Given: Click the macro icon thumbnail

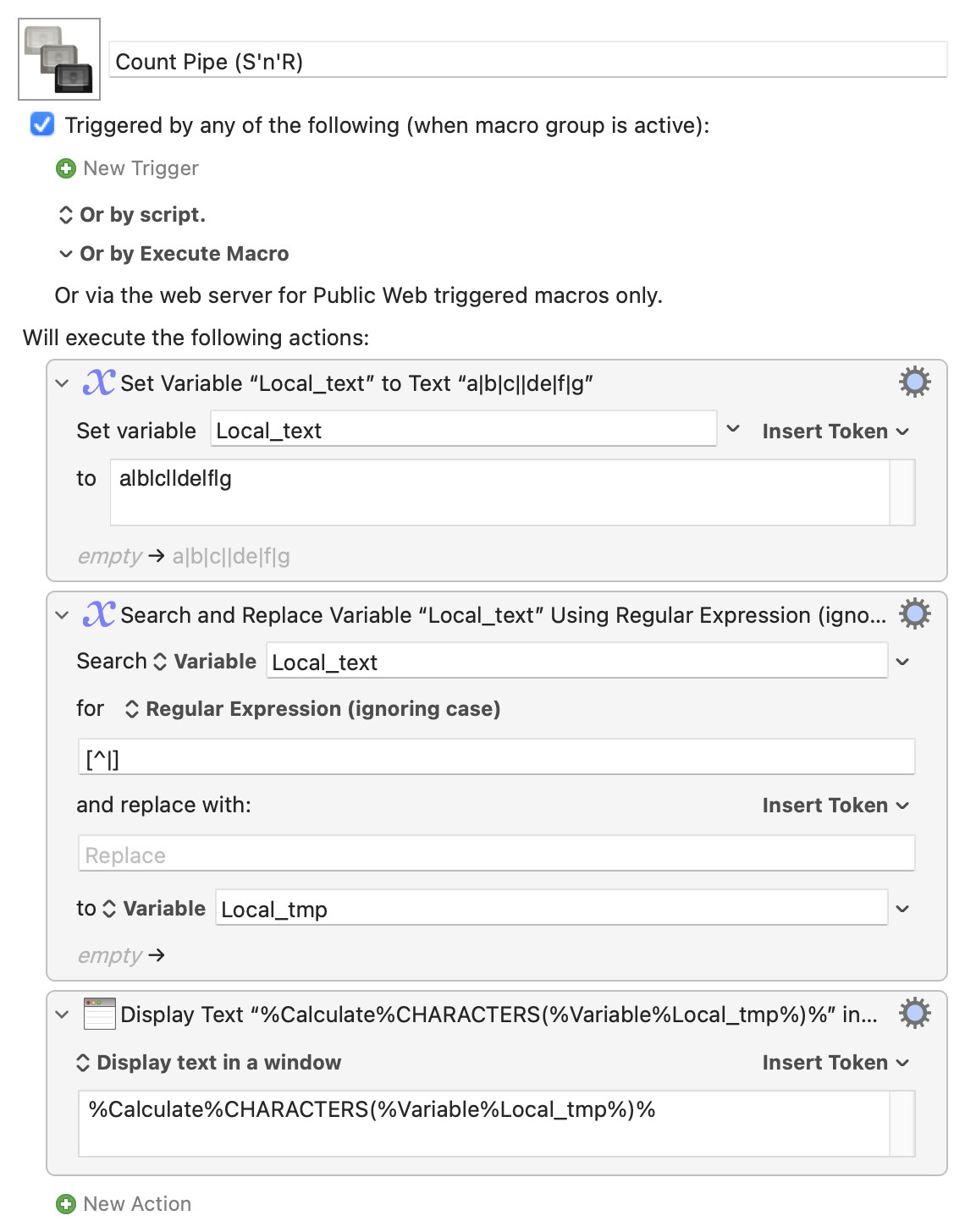Looking at the screenshot, I should [59, 59].
